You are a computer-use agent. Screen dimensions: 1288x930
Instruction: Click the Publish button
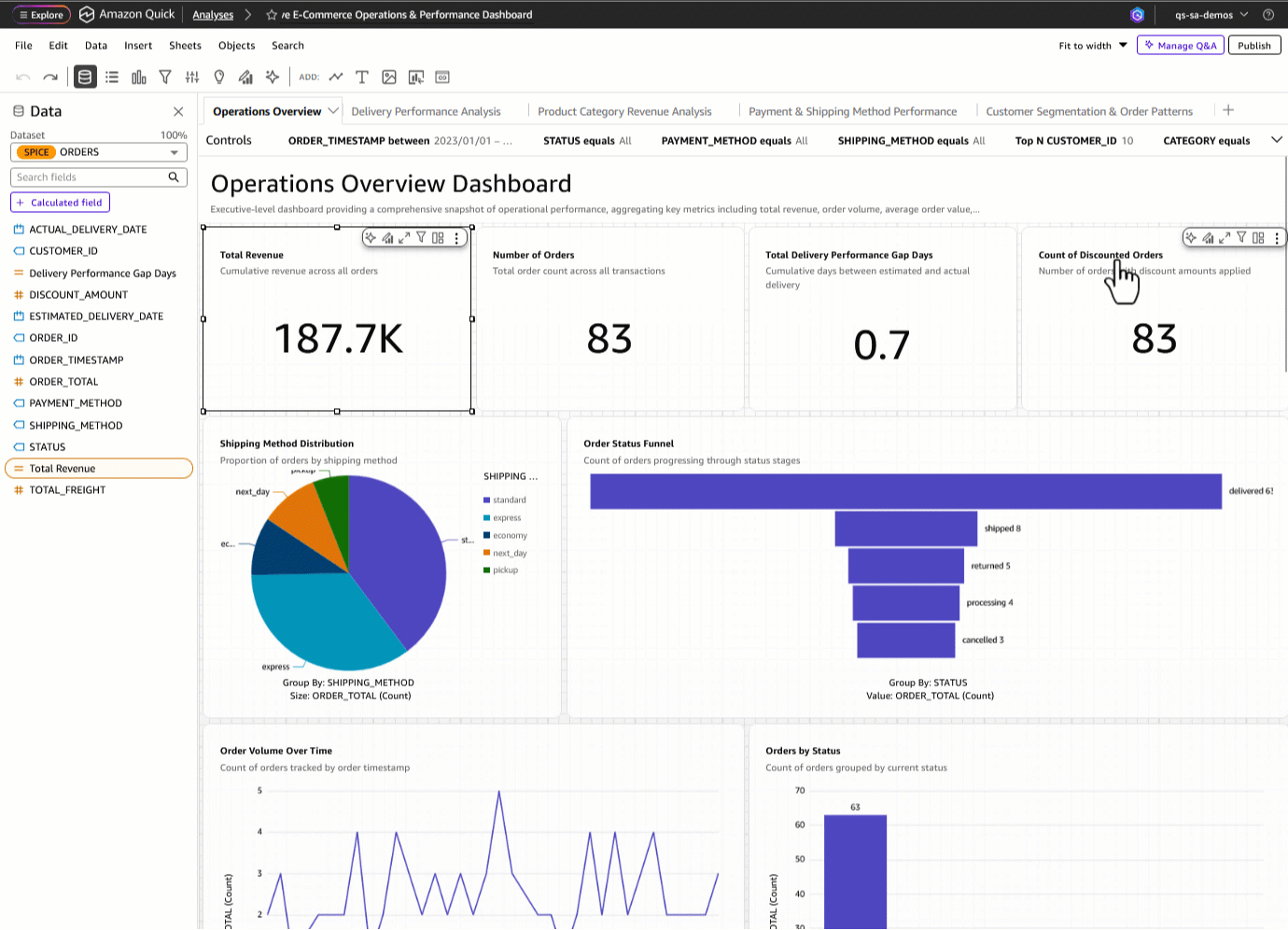click(1253, 46)
